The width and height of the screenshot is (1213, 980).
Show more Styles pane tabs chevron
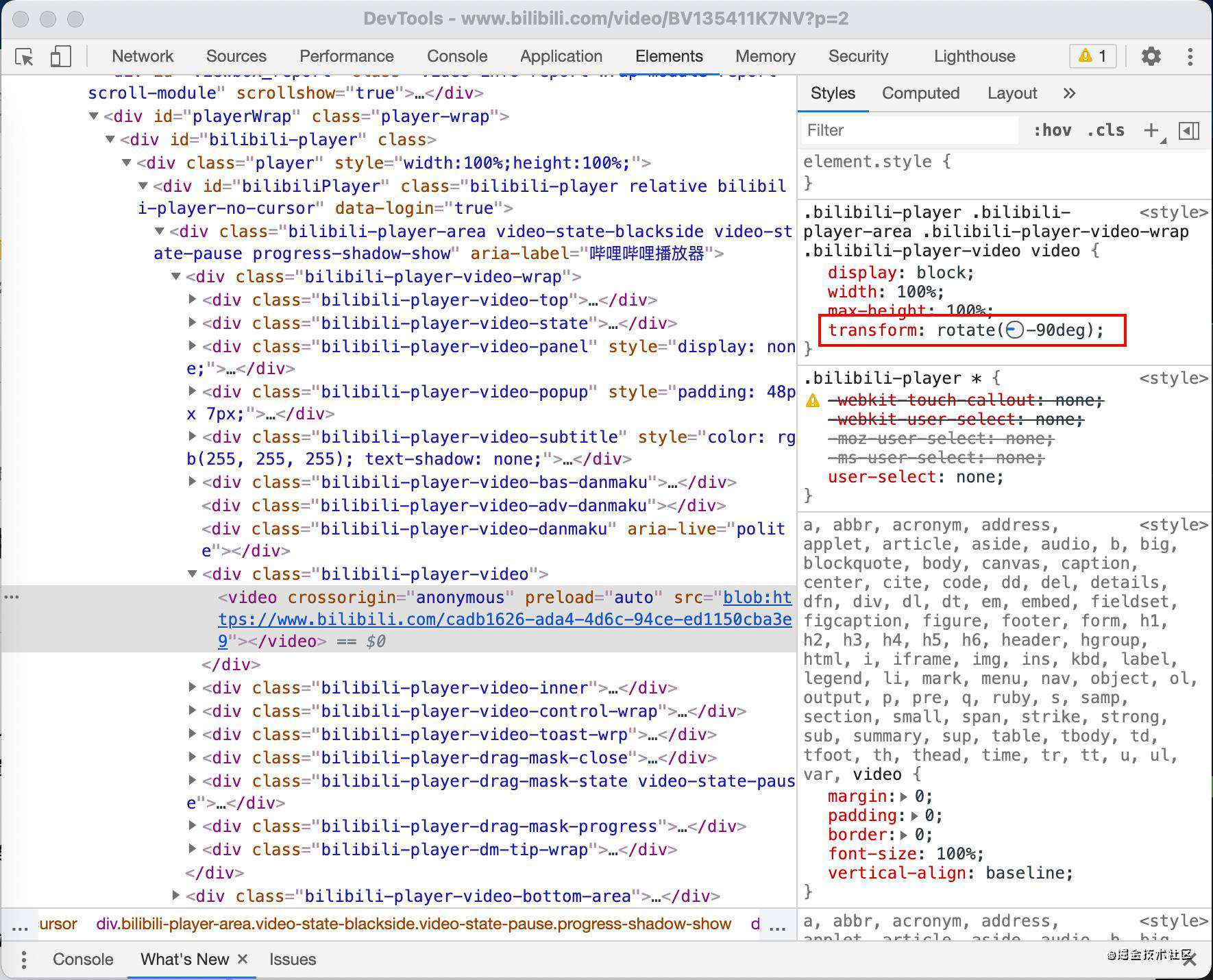[x=1069, y=93]
